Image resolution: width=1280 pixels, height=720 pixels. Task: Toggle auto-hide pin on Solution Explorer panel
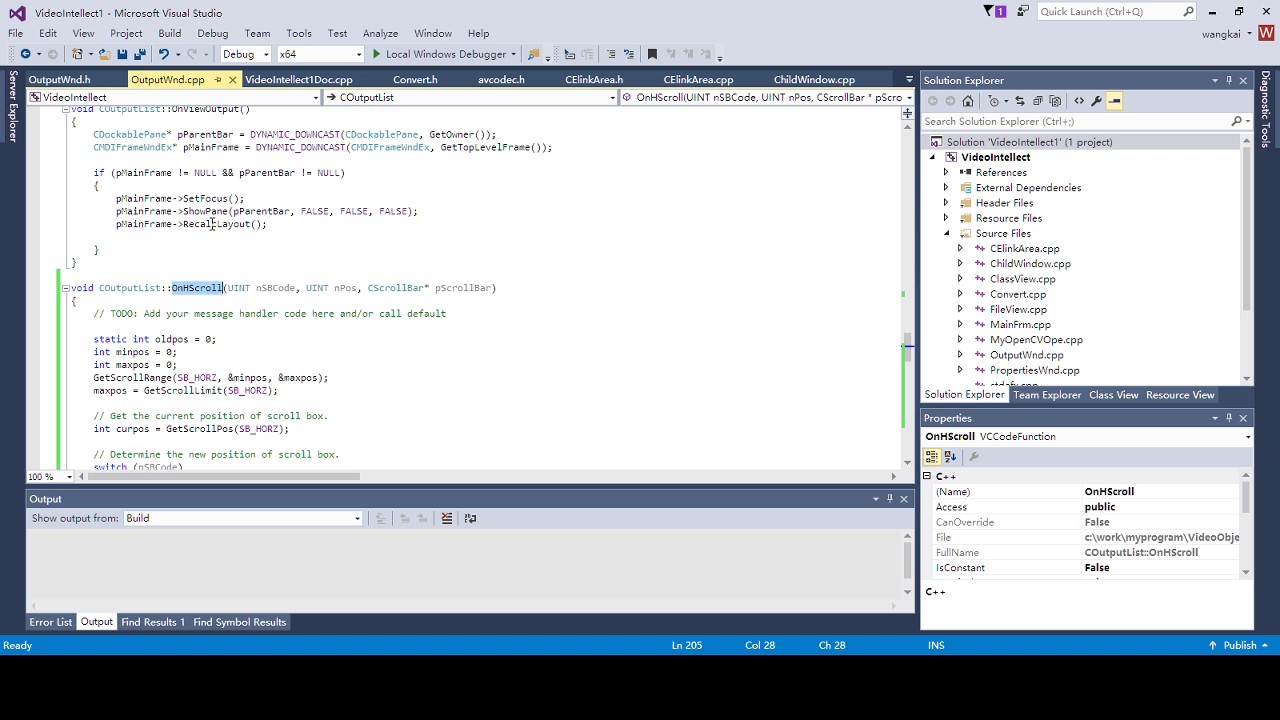coord(1229,80)
